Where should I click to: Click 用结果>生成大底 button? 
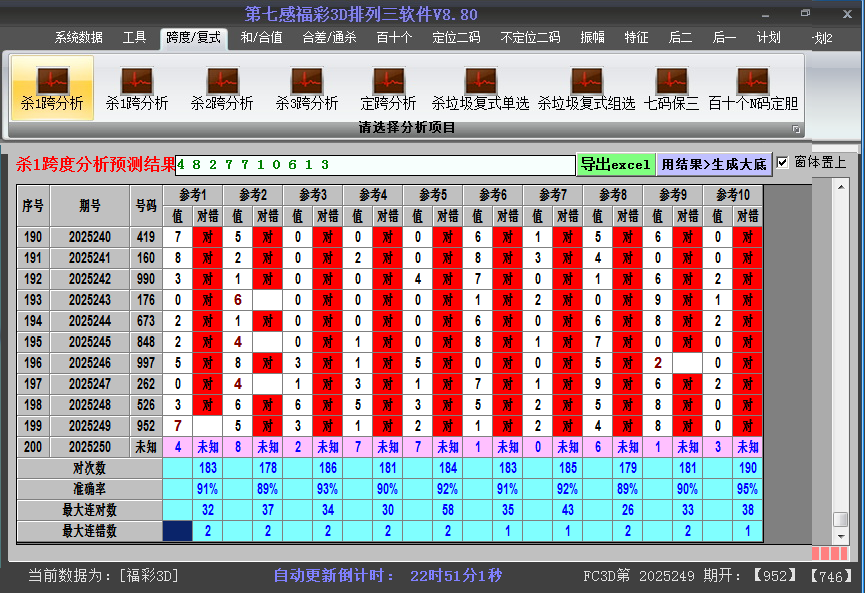(714, 164)
